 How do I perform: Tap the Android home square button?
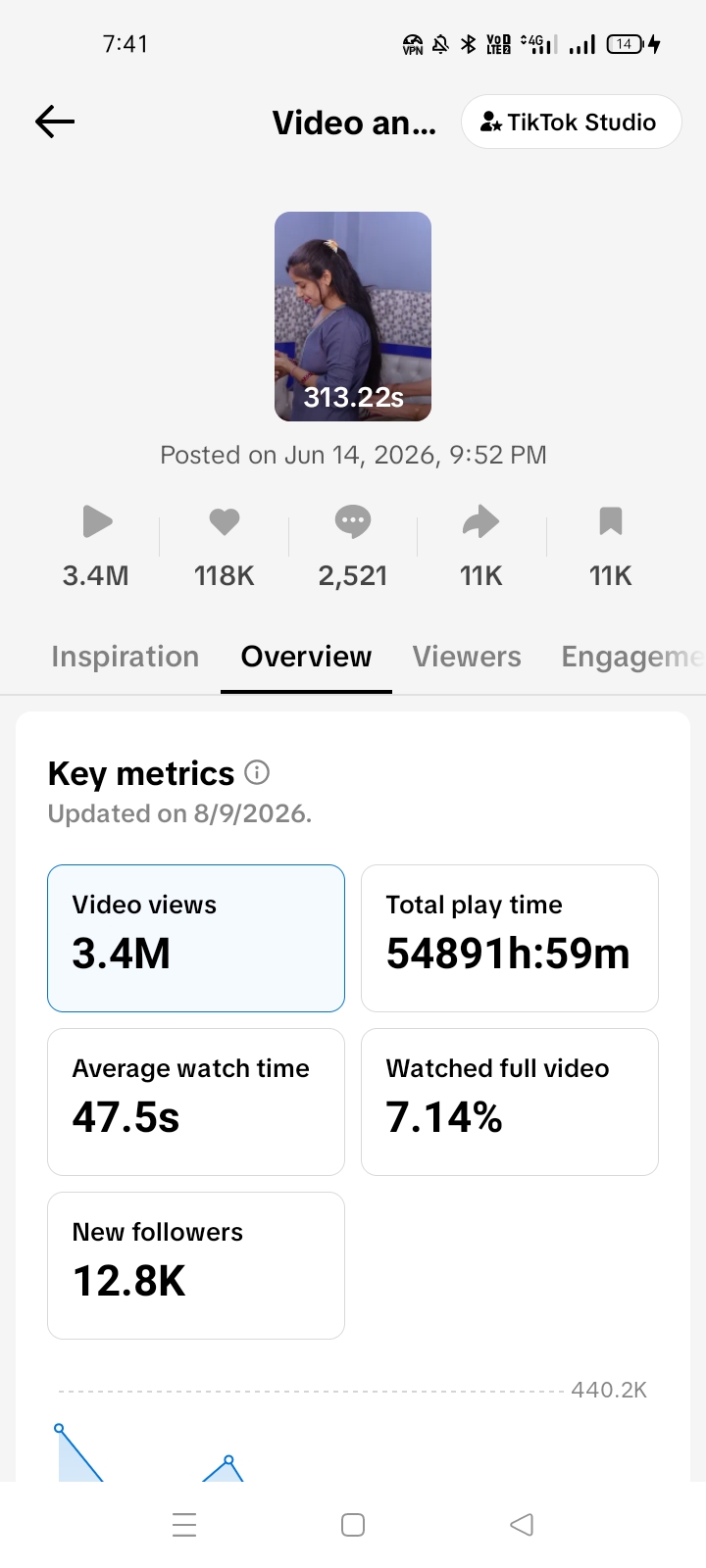(x=353, y=1525)
